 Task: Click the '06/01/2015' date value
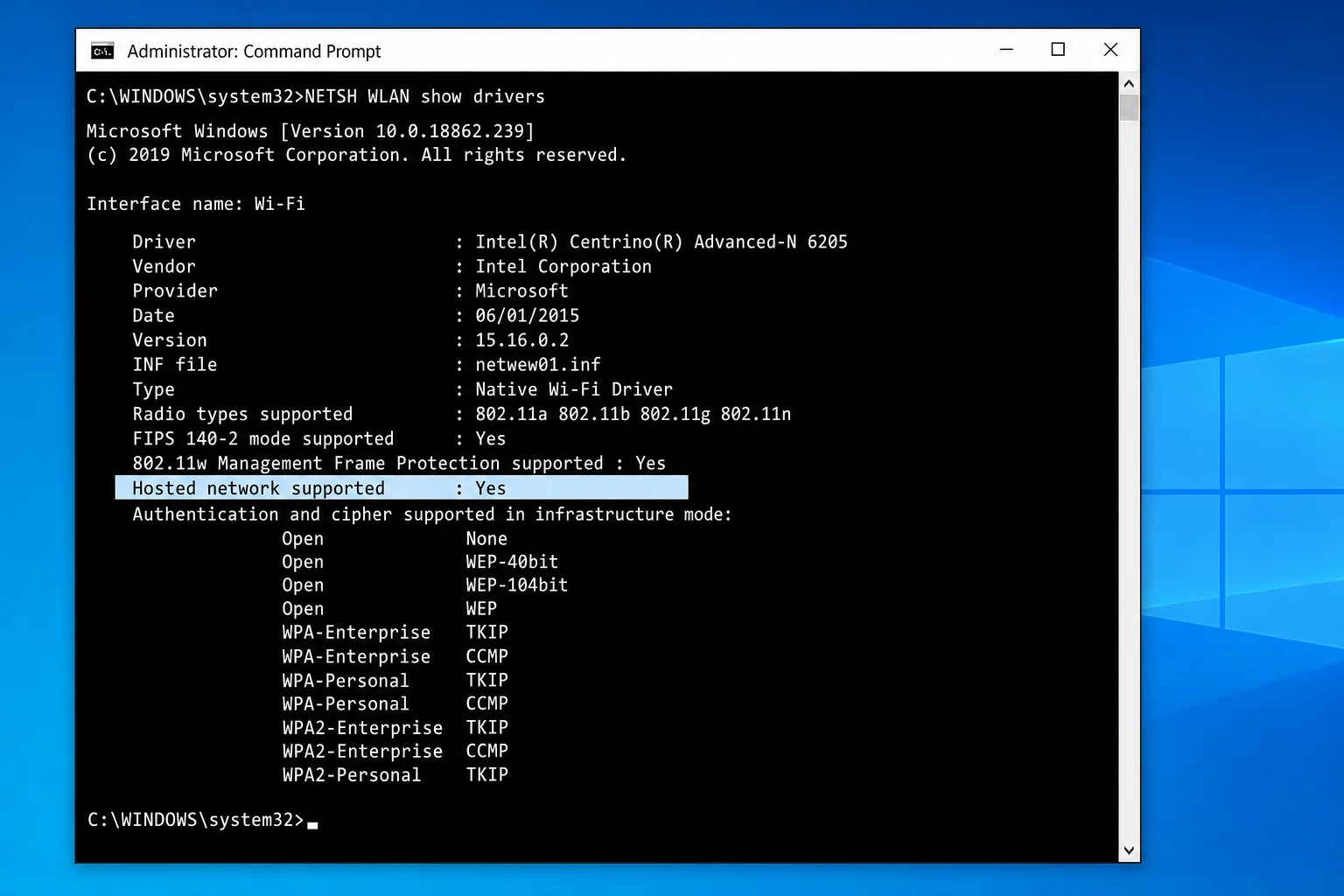click(x=527, y=315)
